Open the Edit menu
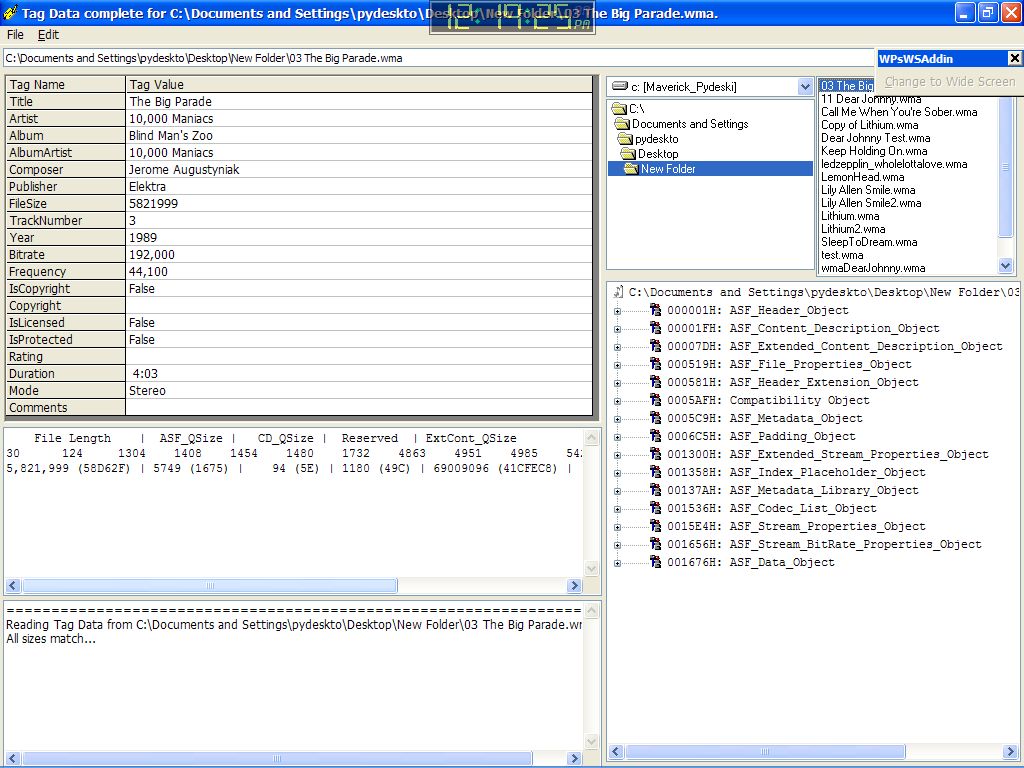 48,34
